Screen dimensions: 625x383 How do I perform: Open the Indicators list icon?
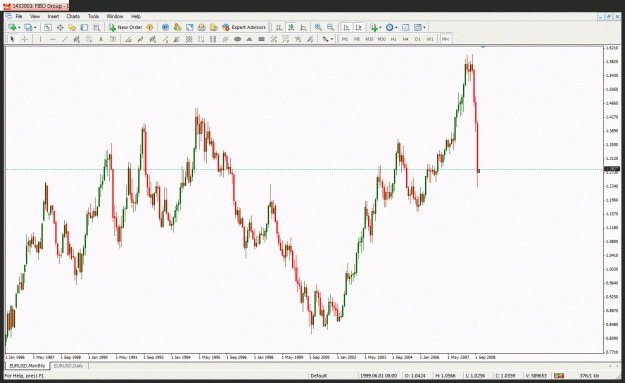coord(373,27)
